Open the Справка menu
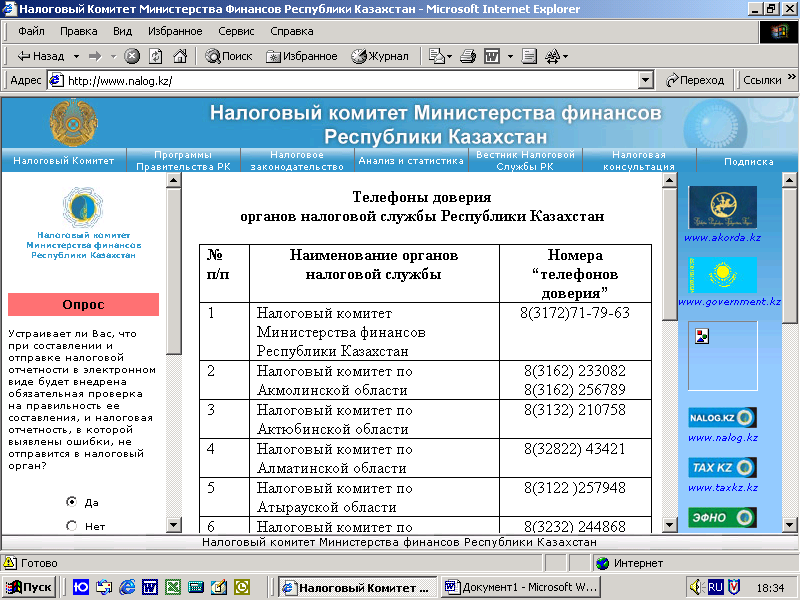 pos(291,31)
